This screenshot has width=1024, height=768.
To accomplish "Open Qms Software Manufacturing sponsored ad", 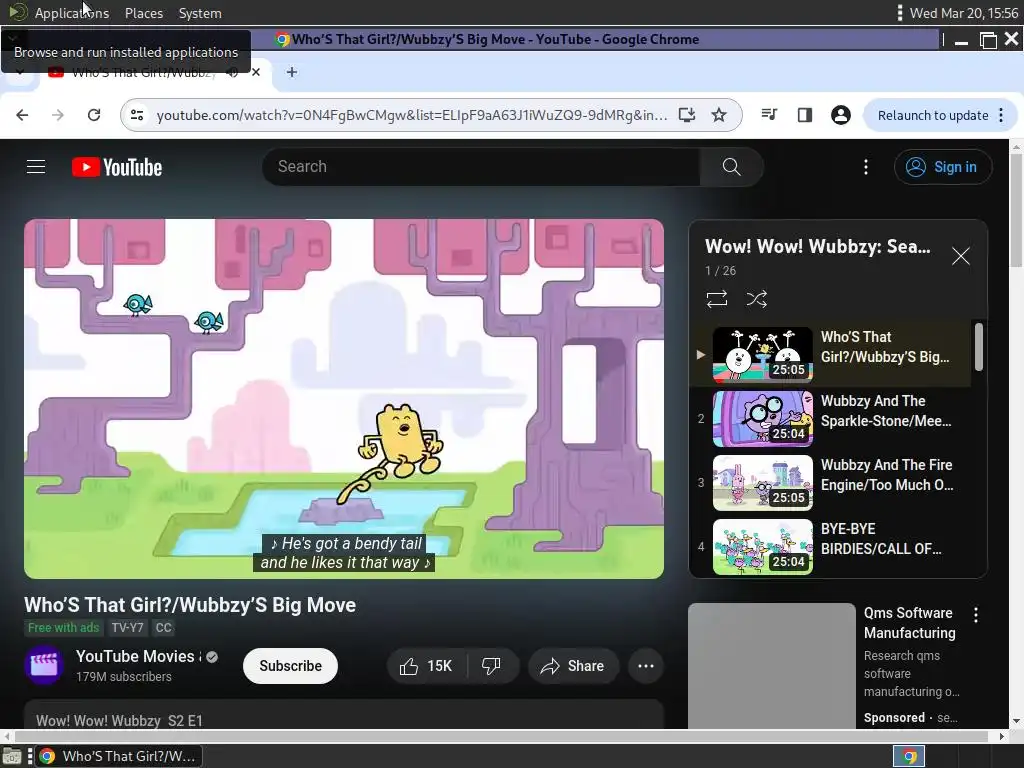I will pos(910,623).
